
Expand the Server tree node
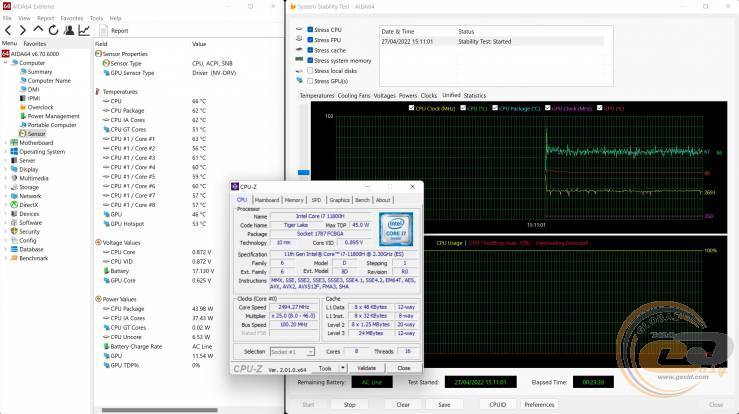[6, 161]
